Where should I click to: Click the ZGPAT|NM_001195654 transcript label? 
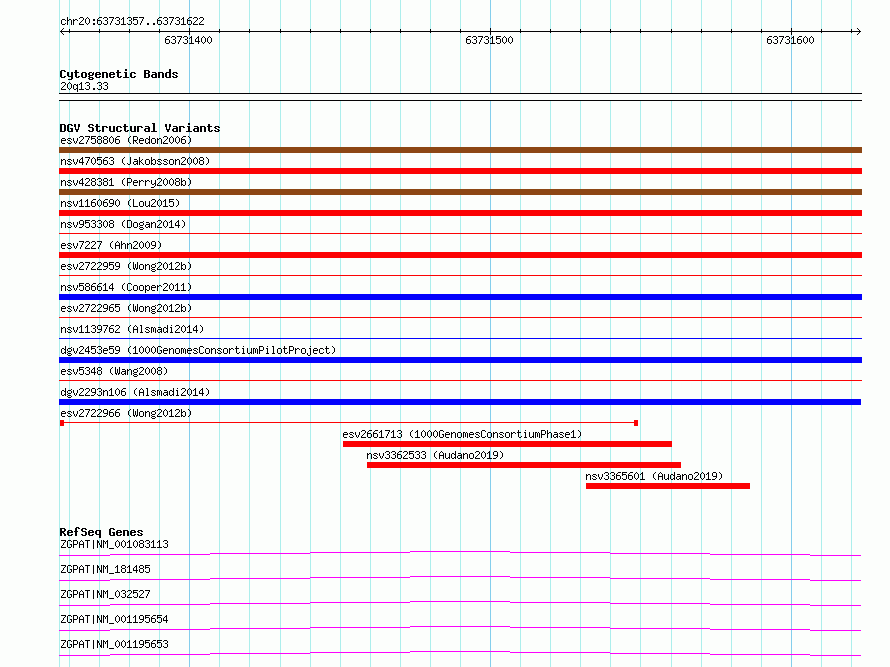click(114, 619)
